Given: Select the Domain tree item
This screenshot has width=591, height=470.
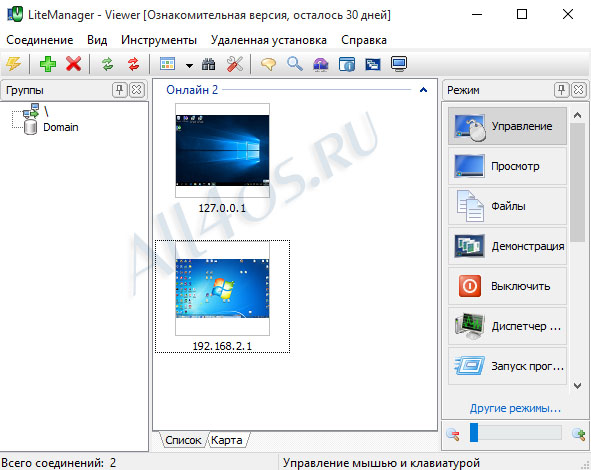Looking at the screenshot, I should 61,127.
